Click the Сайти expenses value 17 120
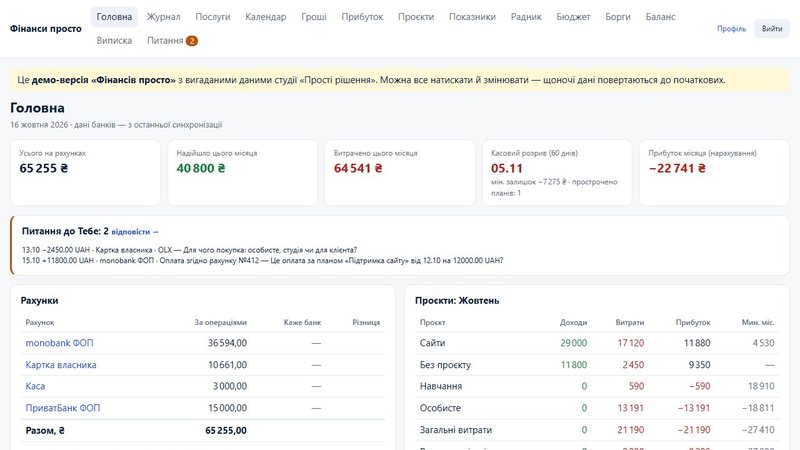The image size is (800, 450). (631, 343)
